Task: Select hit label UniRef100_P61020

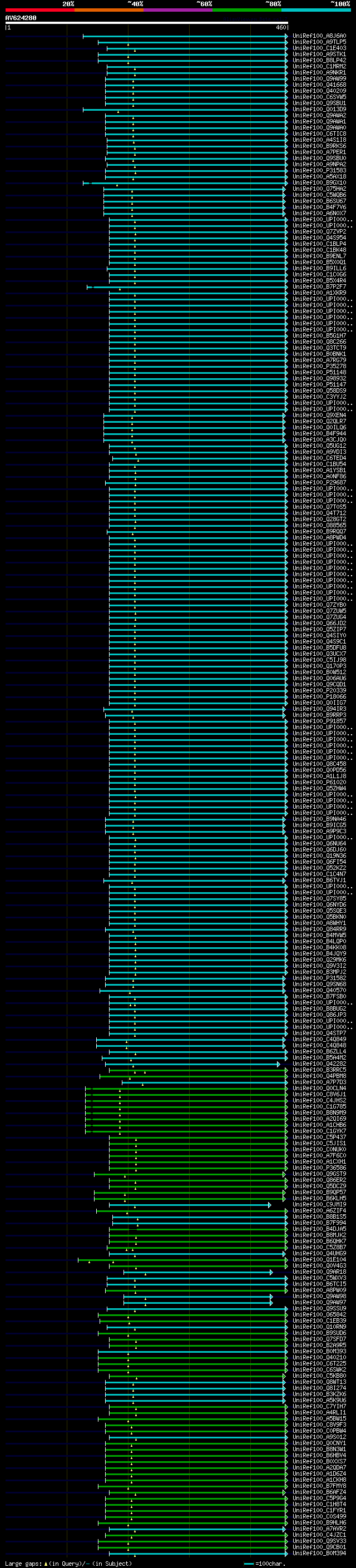Action: [319, 783]
